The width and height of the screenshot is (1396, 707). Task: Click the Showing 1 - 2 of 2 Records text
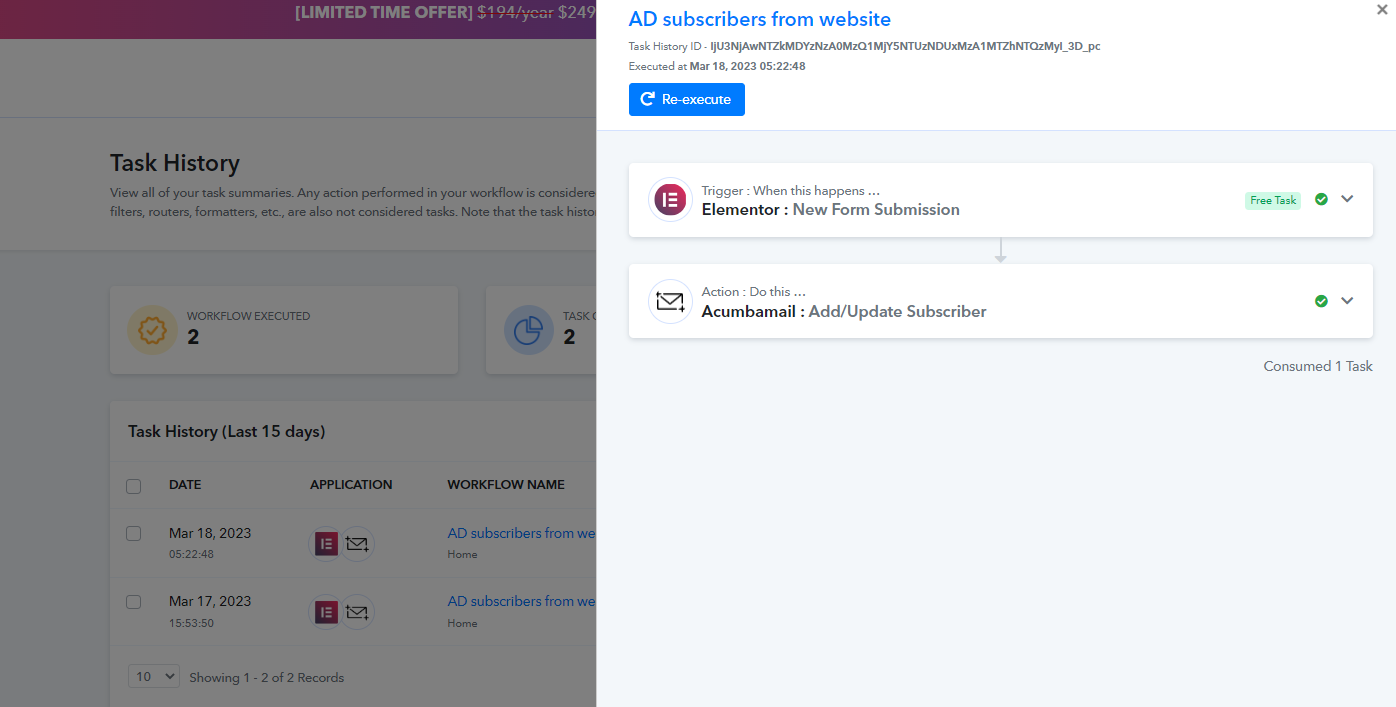pyautogui.click(x=266, y=677)
